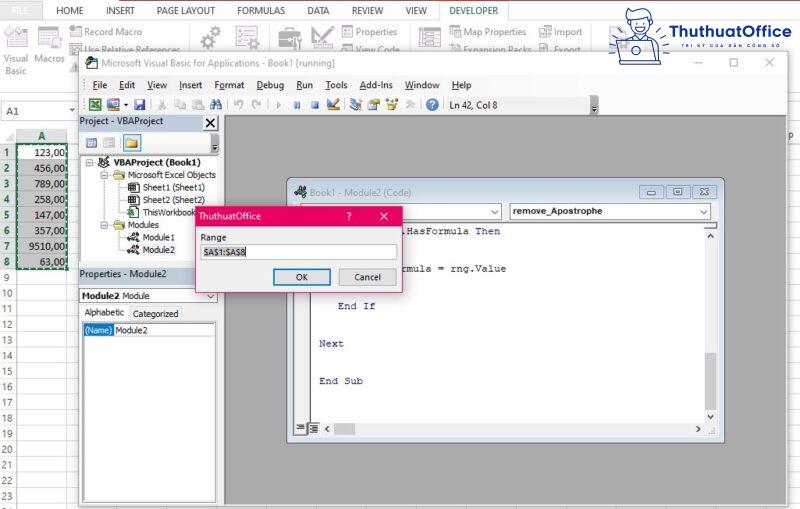Open the Window menu
Screen dimensions: 800x509
(x=422, y=85)
